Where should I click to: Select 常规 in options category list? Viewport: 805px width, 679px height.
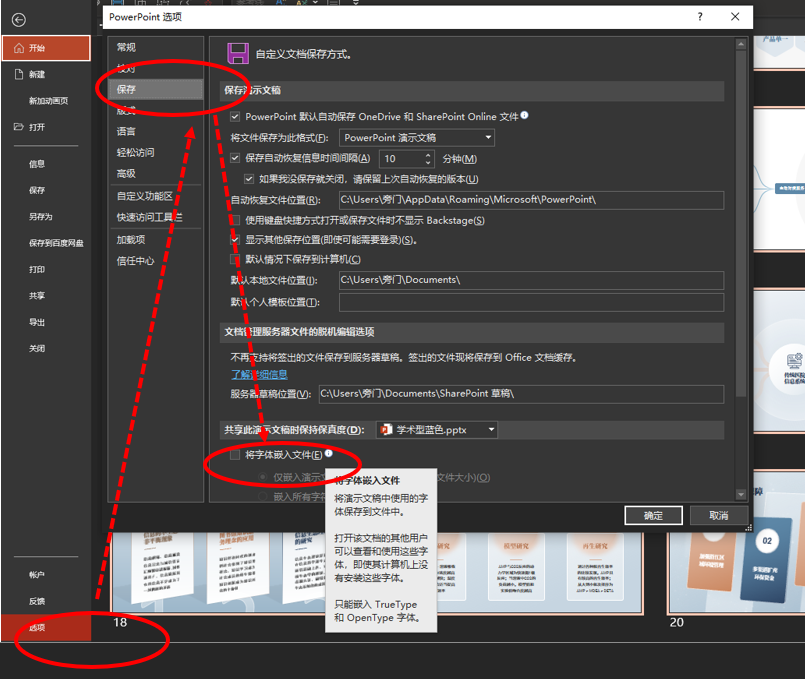156,47
